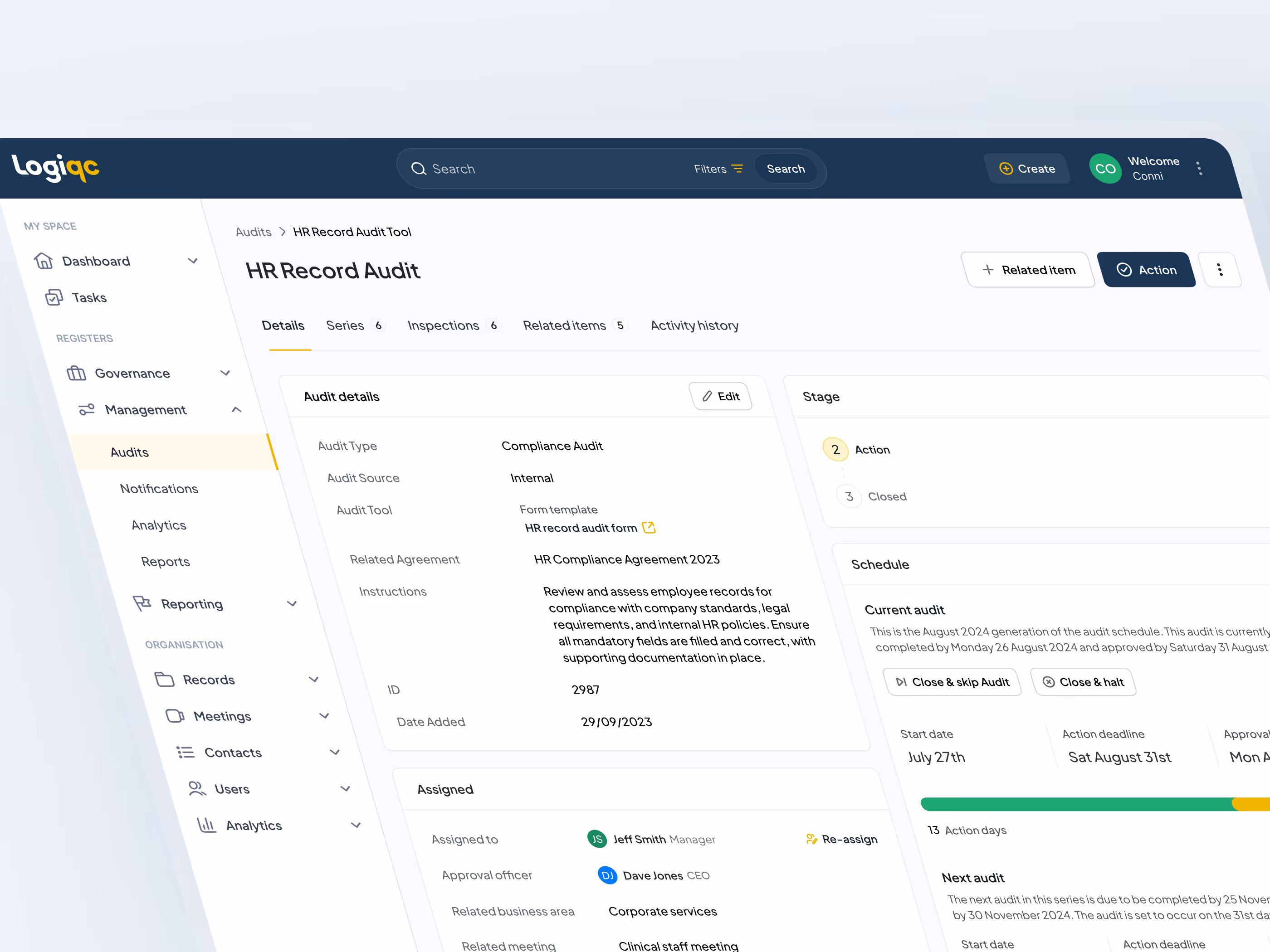
Task: Click the Tasks icon in sidebar
Action: 54,297
